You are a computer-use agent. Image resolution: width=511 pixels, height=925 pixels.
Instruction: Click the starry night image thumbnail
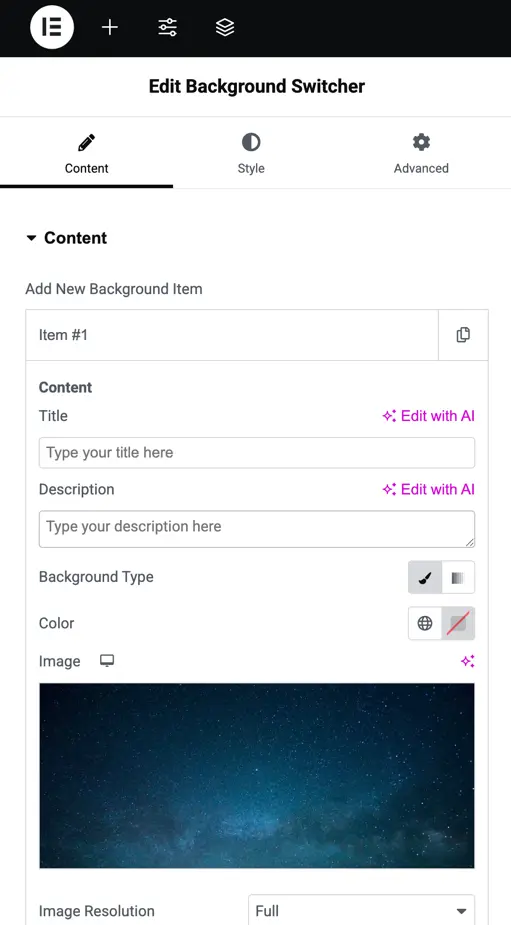[257, 775]
